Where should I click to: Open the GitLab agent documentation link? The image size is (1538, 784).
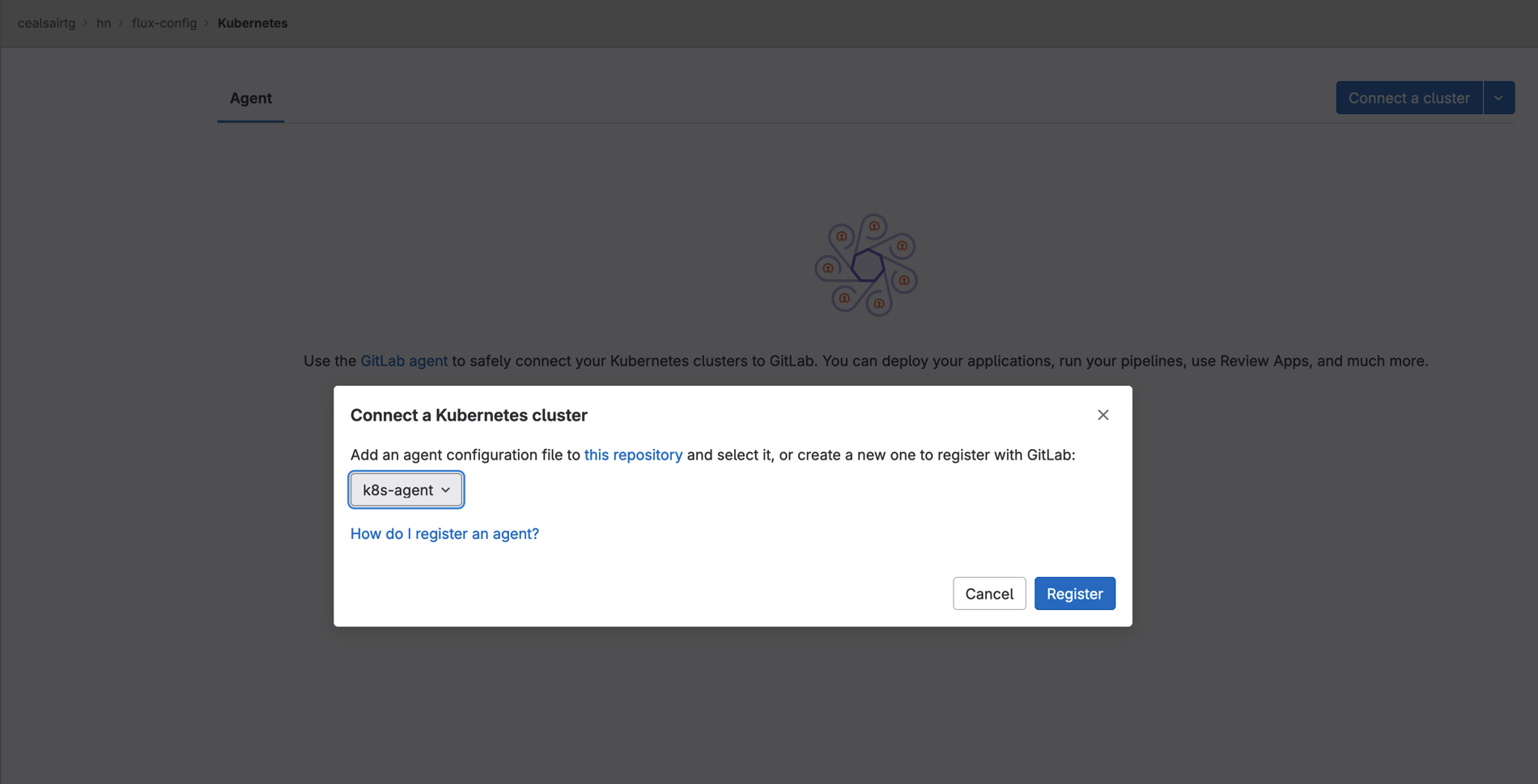coord(404,361)
